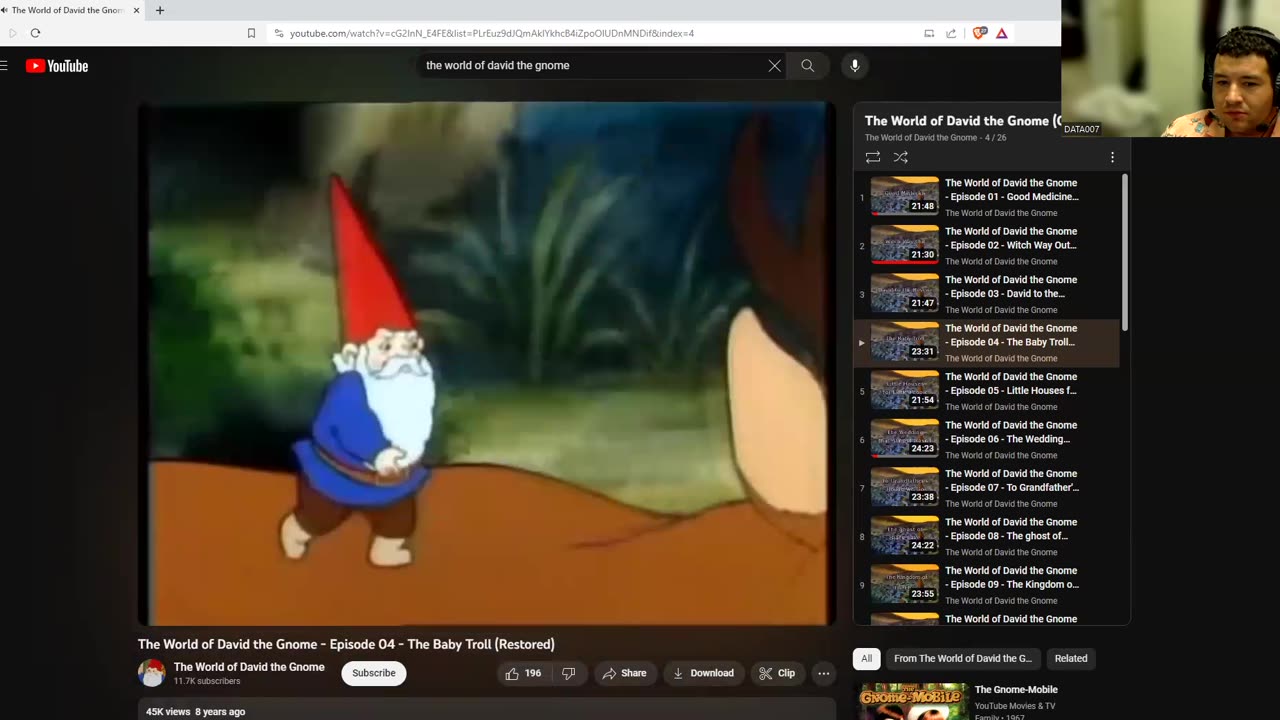Play Episode 03 - David to the... thumbnail
The image size is (1280, 720).
(x=905, y=294)
